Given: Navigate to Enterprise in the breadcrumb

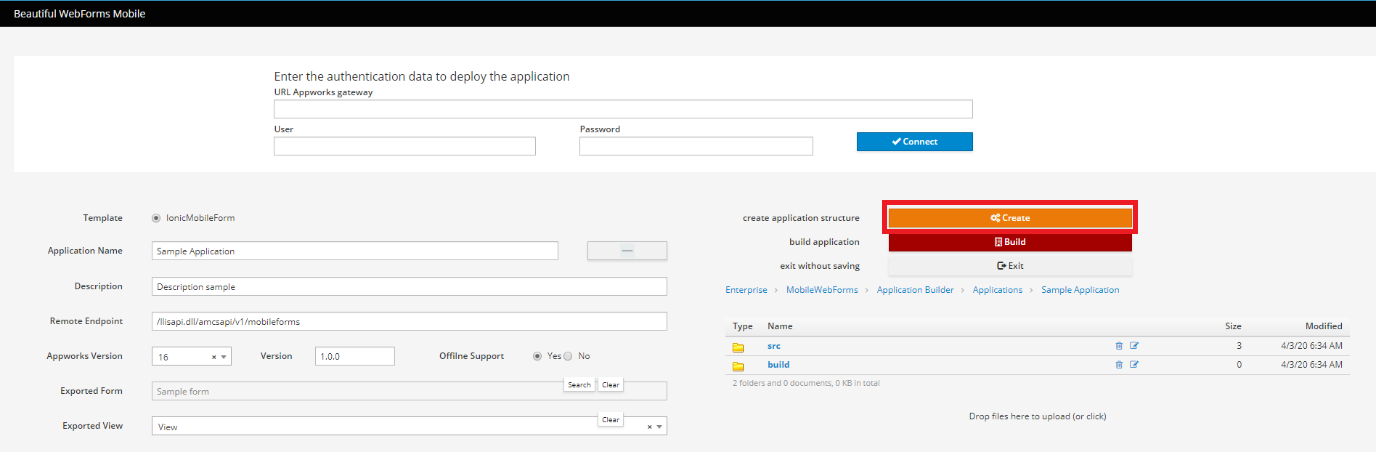Looking at the screenshot, I should click(x=745, y=290).
